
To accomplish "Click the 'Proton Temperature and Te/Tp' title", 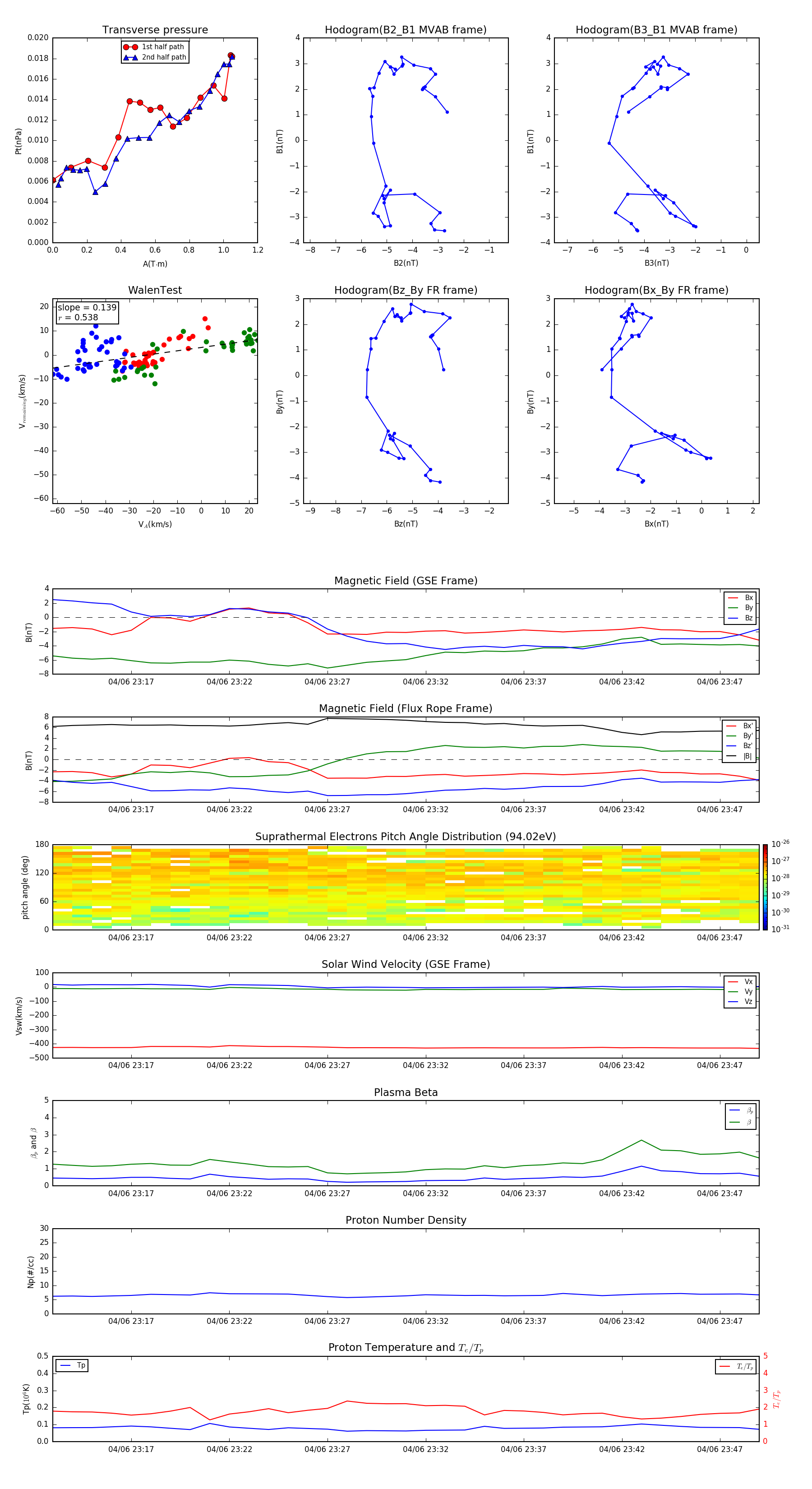I will coord(406,1348).
